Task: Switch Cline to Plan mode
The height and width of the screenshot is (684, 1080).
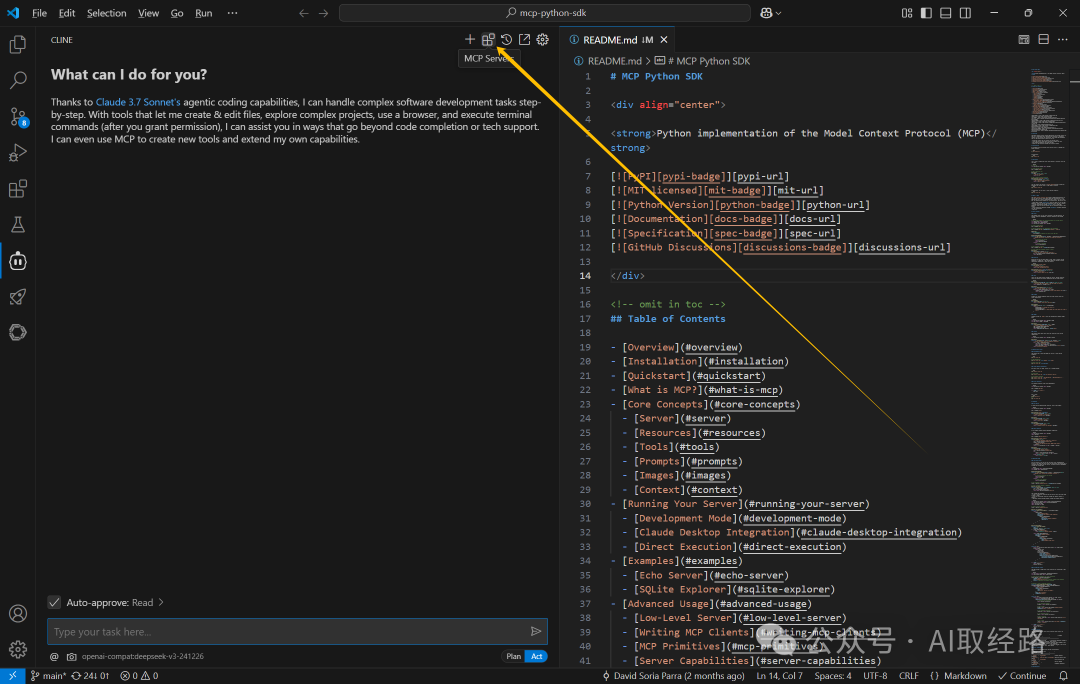Action: [514, 656]
